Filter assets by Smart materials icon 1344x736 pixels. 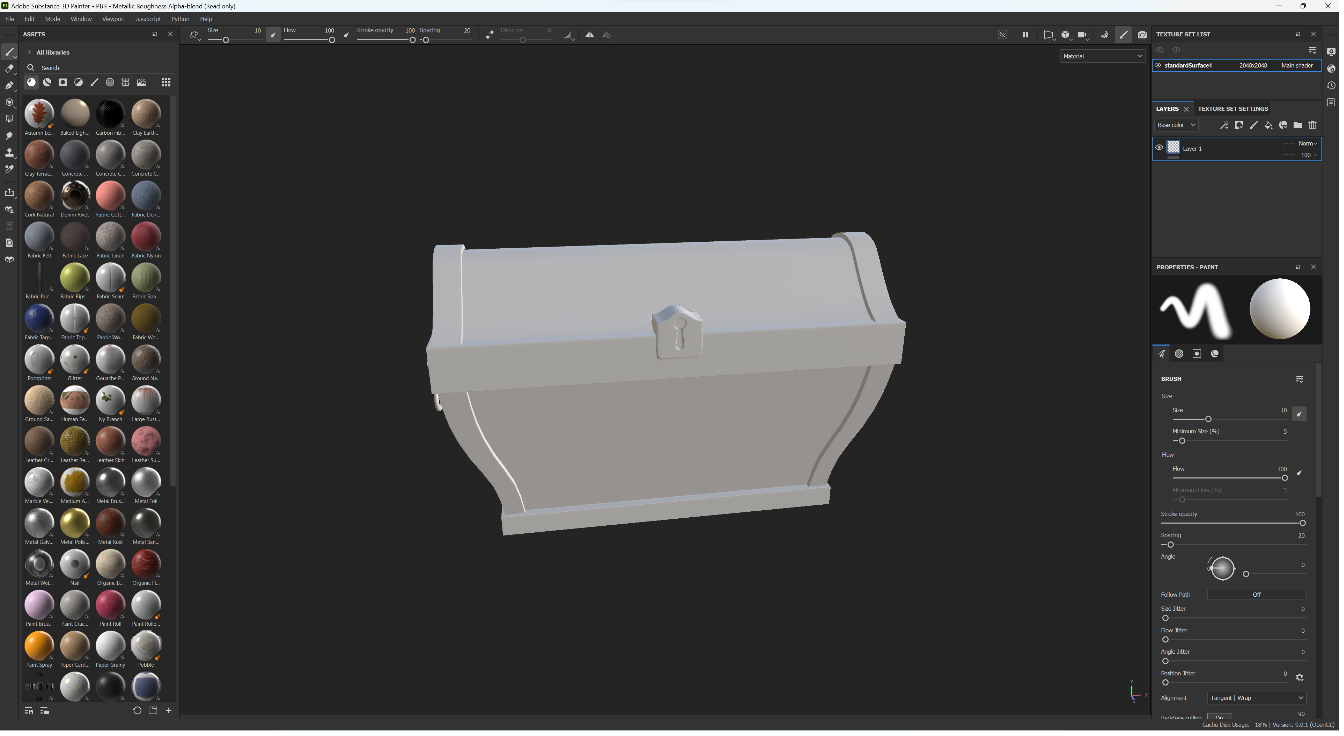47,83
